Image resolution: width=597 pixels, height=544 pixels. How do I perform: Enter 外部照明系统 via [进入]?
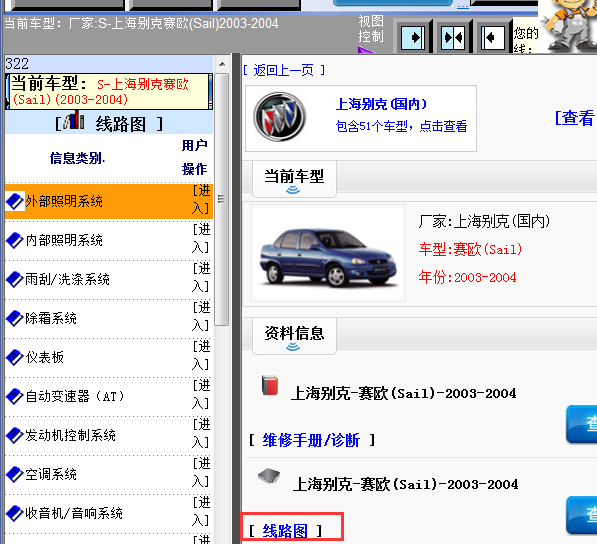(201, 199)
